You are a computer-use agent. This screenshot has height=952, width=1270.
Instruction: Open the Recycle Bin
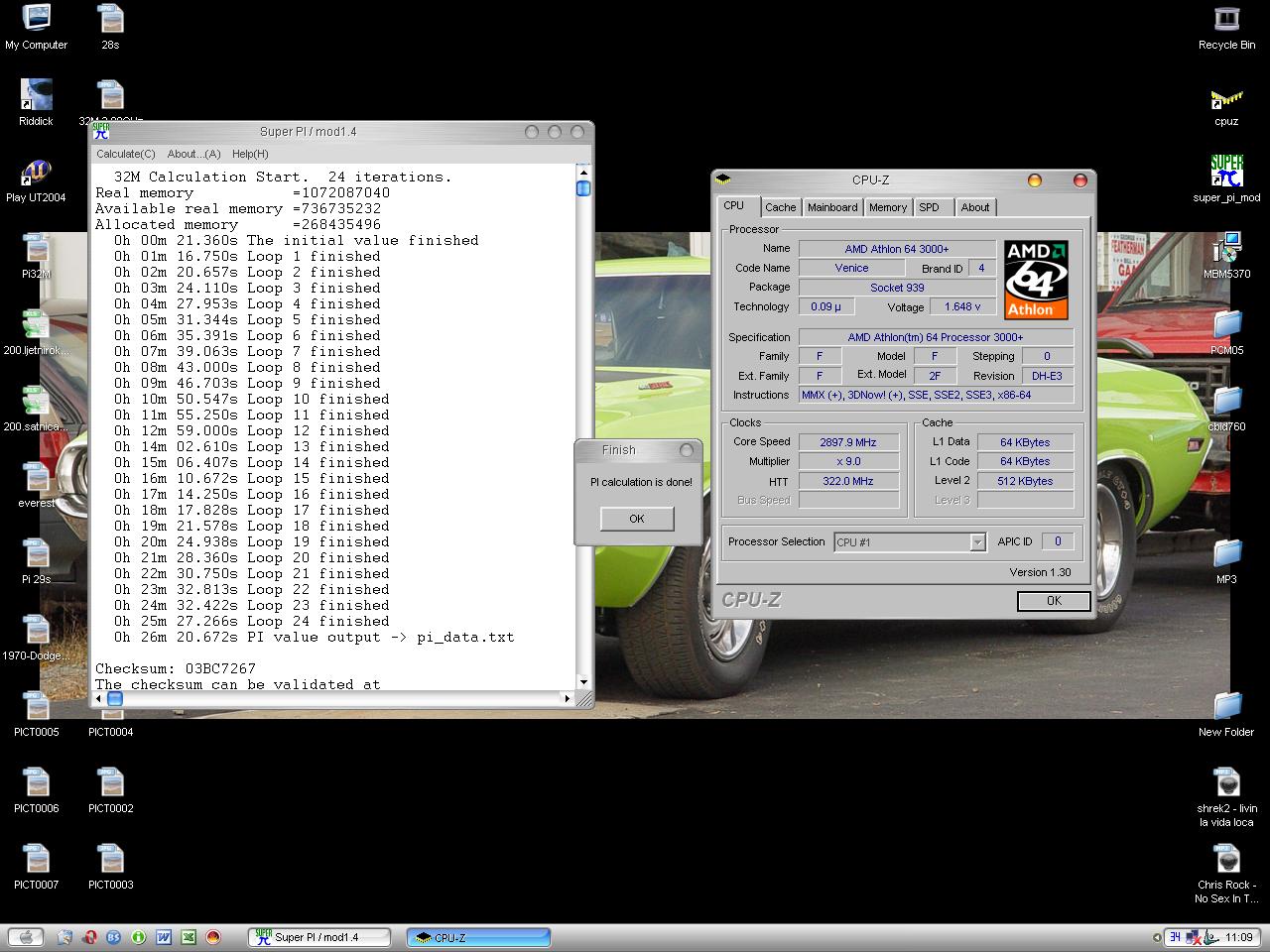point(1226,27)
